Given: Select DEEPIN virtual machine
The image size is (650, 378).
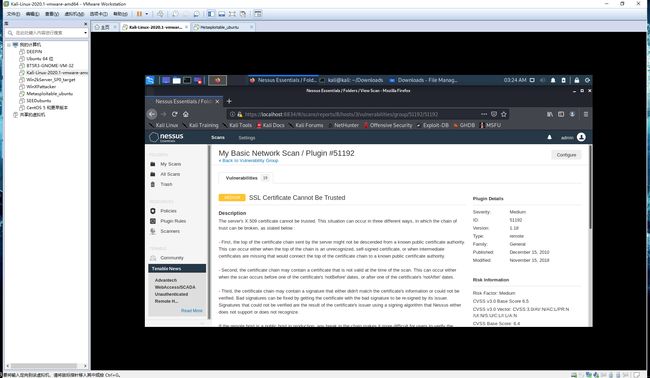Looking at the screenshot, I should point(34,52).
